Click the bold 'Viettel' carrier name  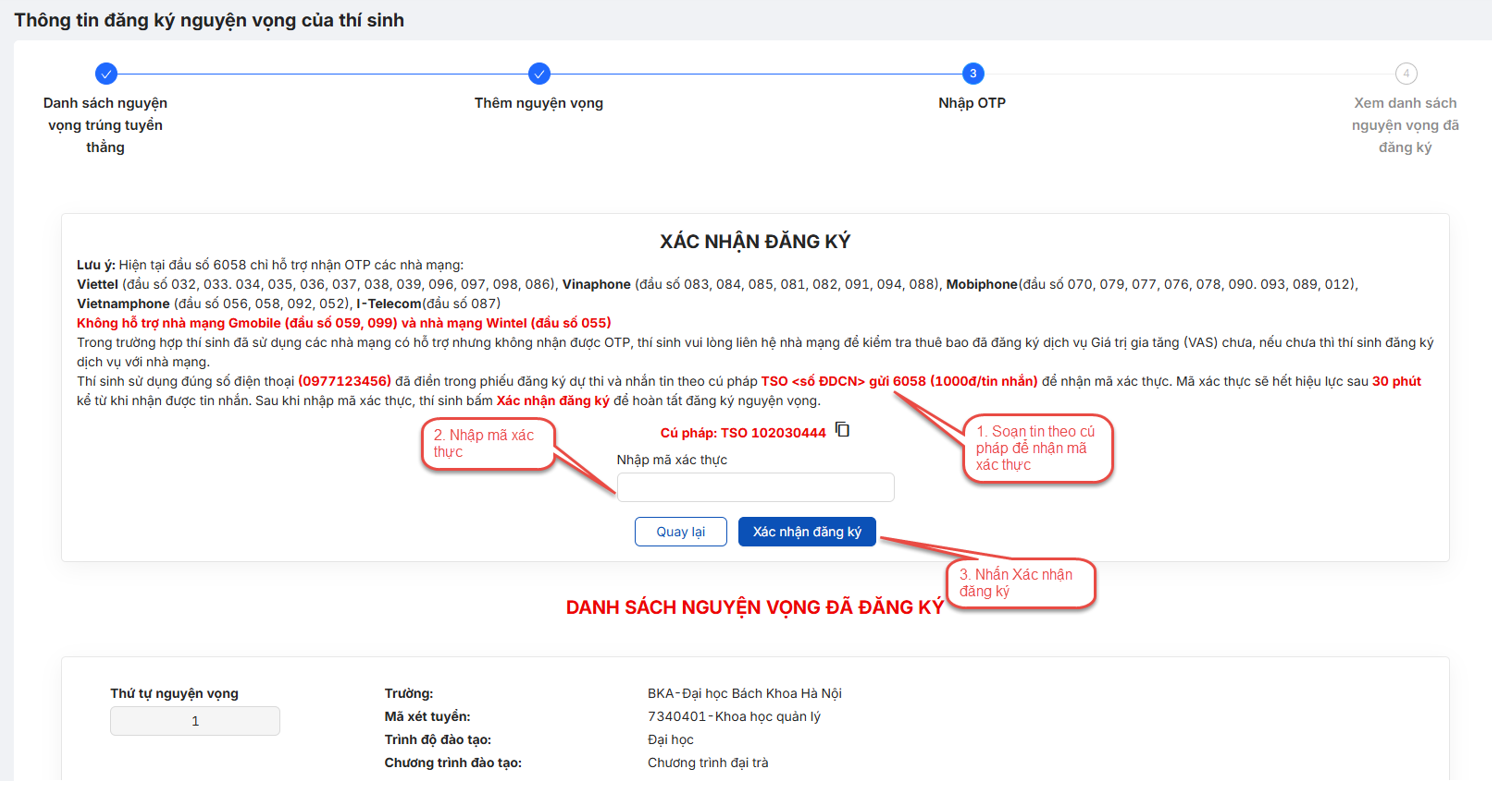[97, 284]
